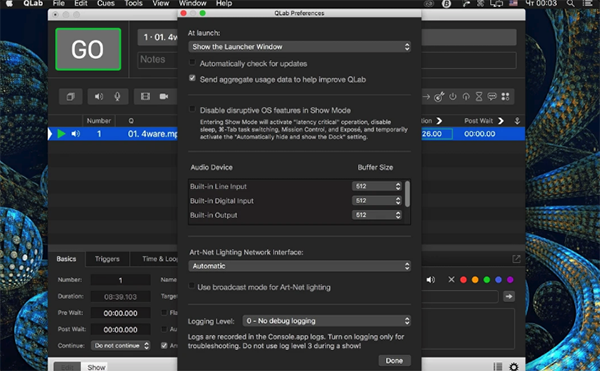Add a Target cue with bullseye icon
600x371 pixels.
point(439,97)
